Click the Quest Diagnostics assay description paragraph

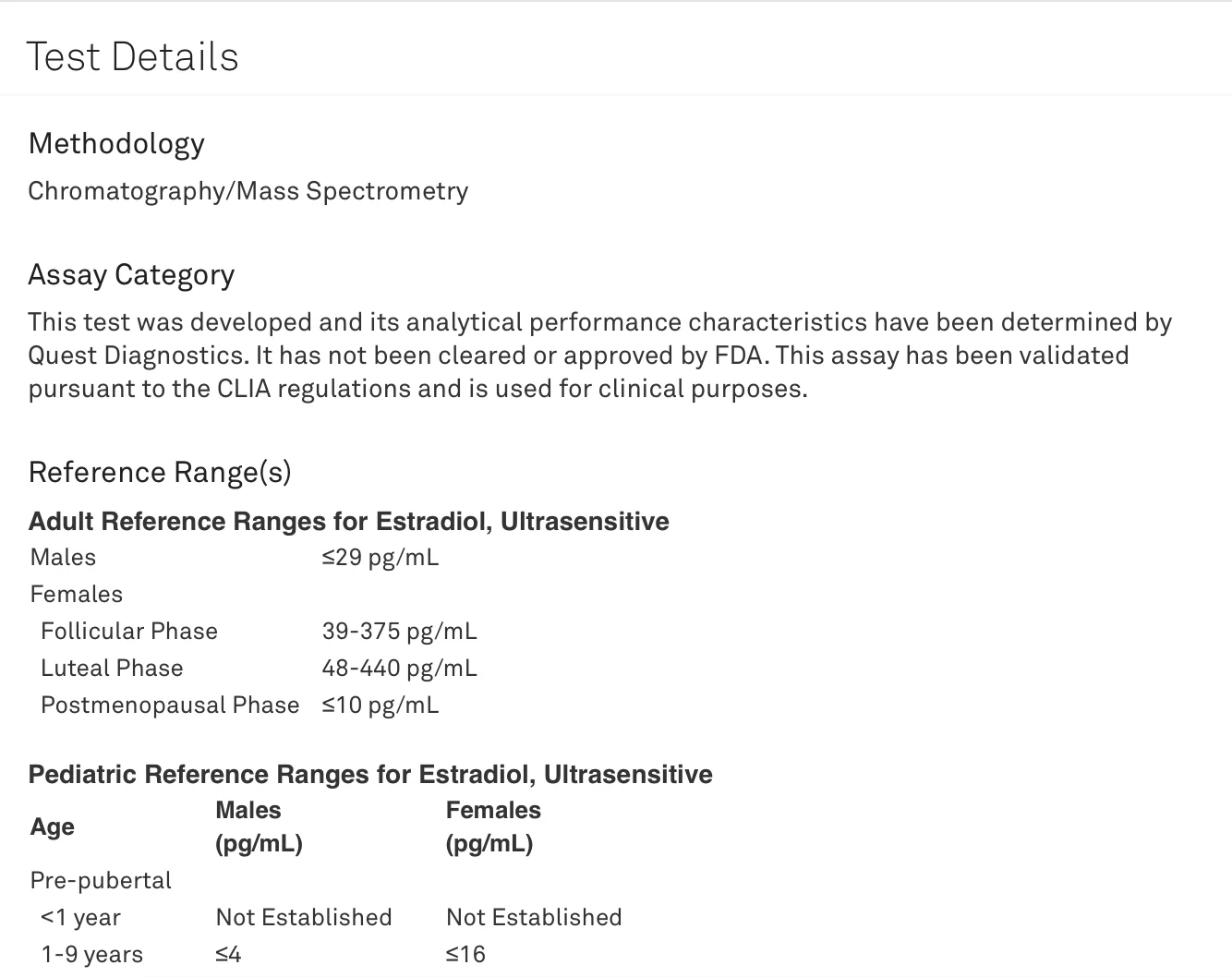(600, 356)
